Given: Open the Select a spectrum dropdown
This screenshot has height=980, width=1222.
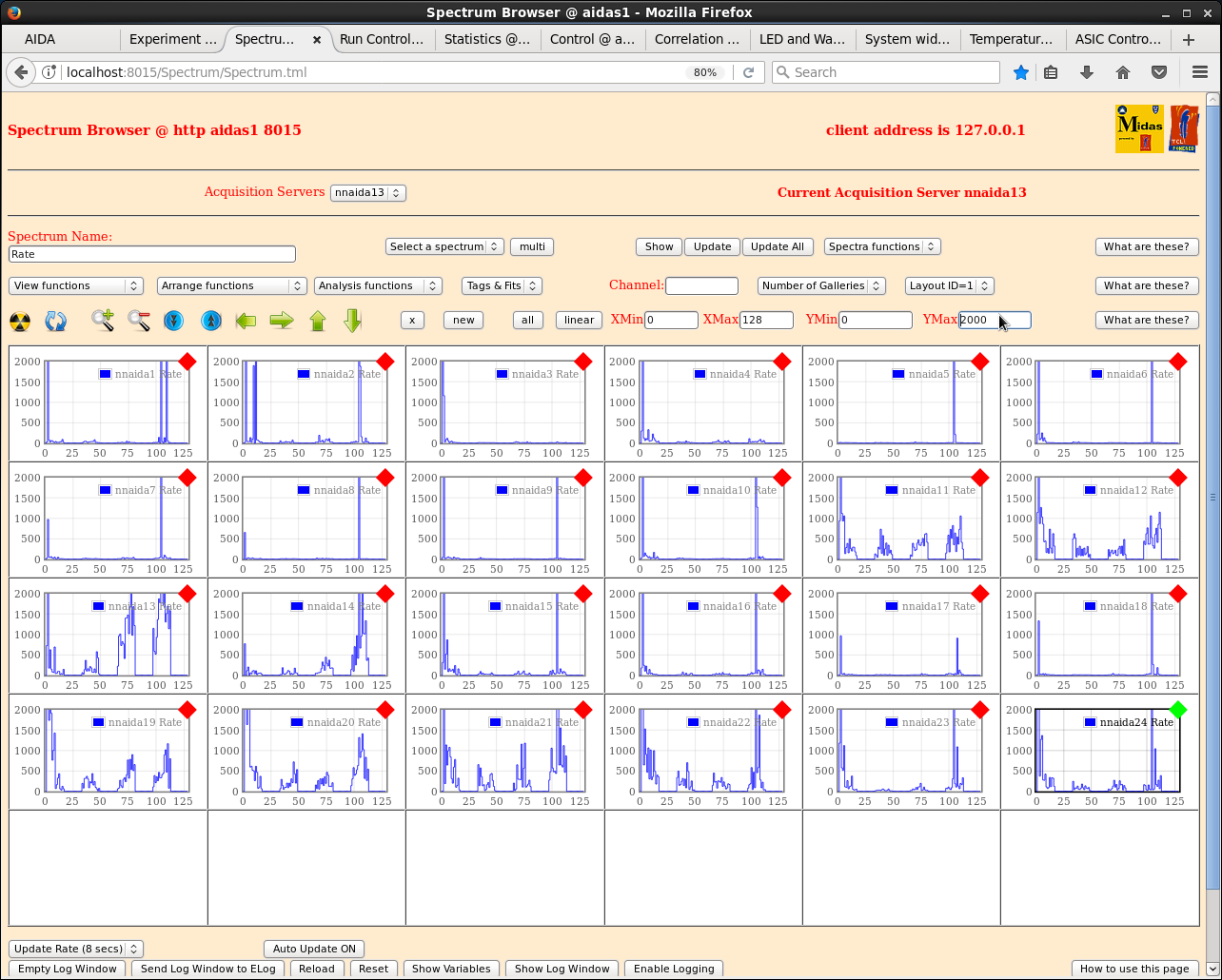Looking at the screenshot, I should click(x=444, y=246).
